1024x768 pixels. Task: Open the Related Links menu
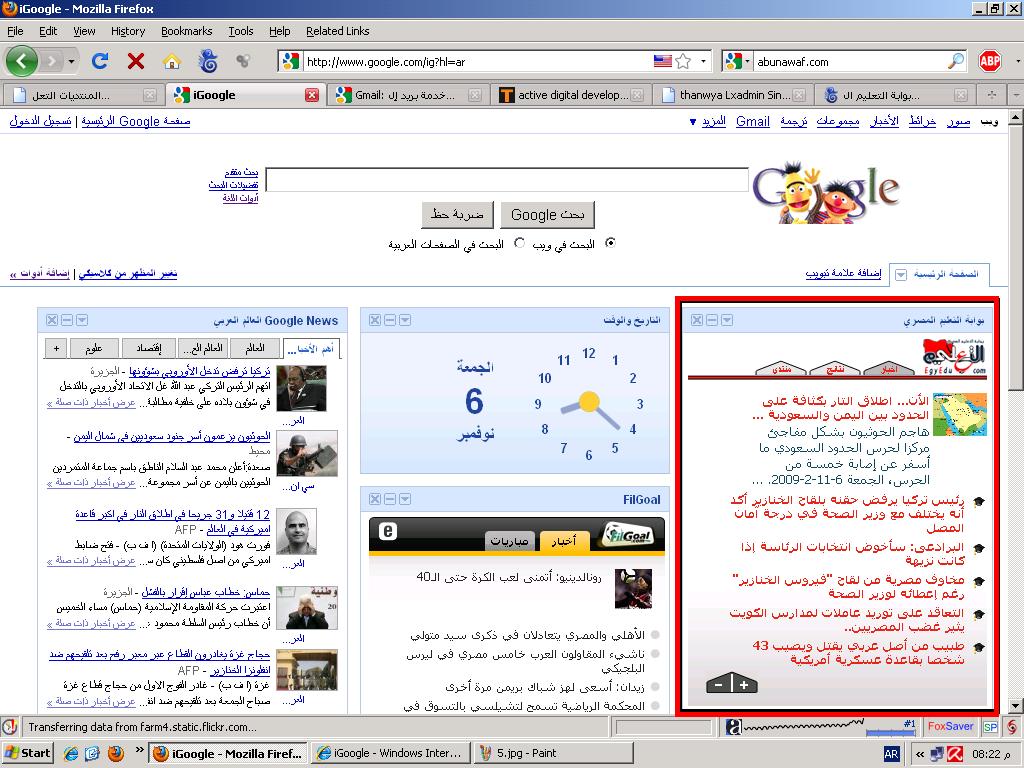click(338, 31)
